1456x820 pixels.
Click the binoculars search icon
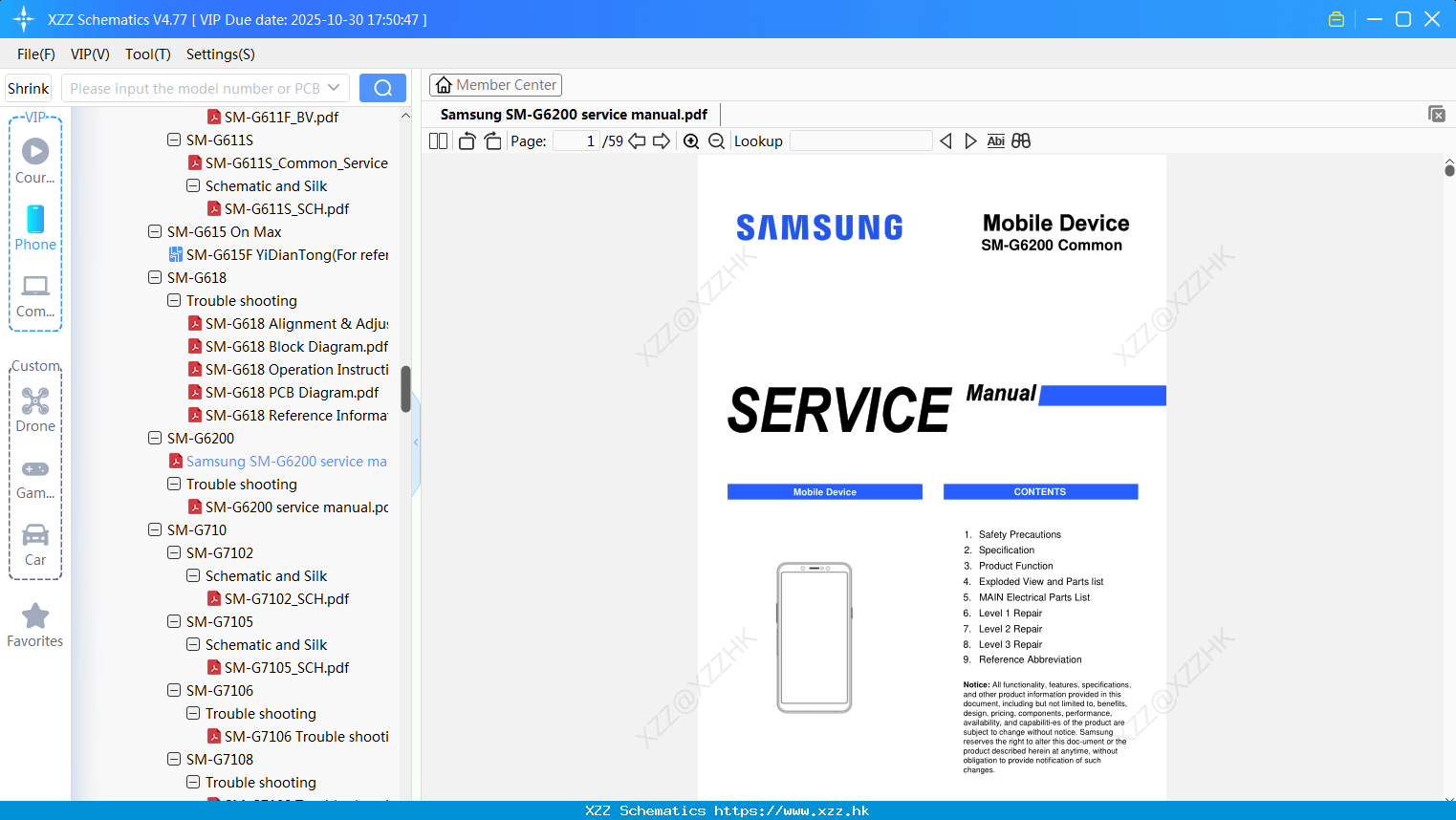tap(1021, 141)
